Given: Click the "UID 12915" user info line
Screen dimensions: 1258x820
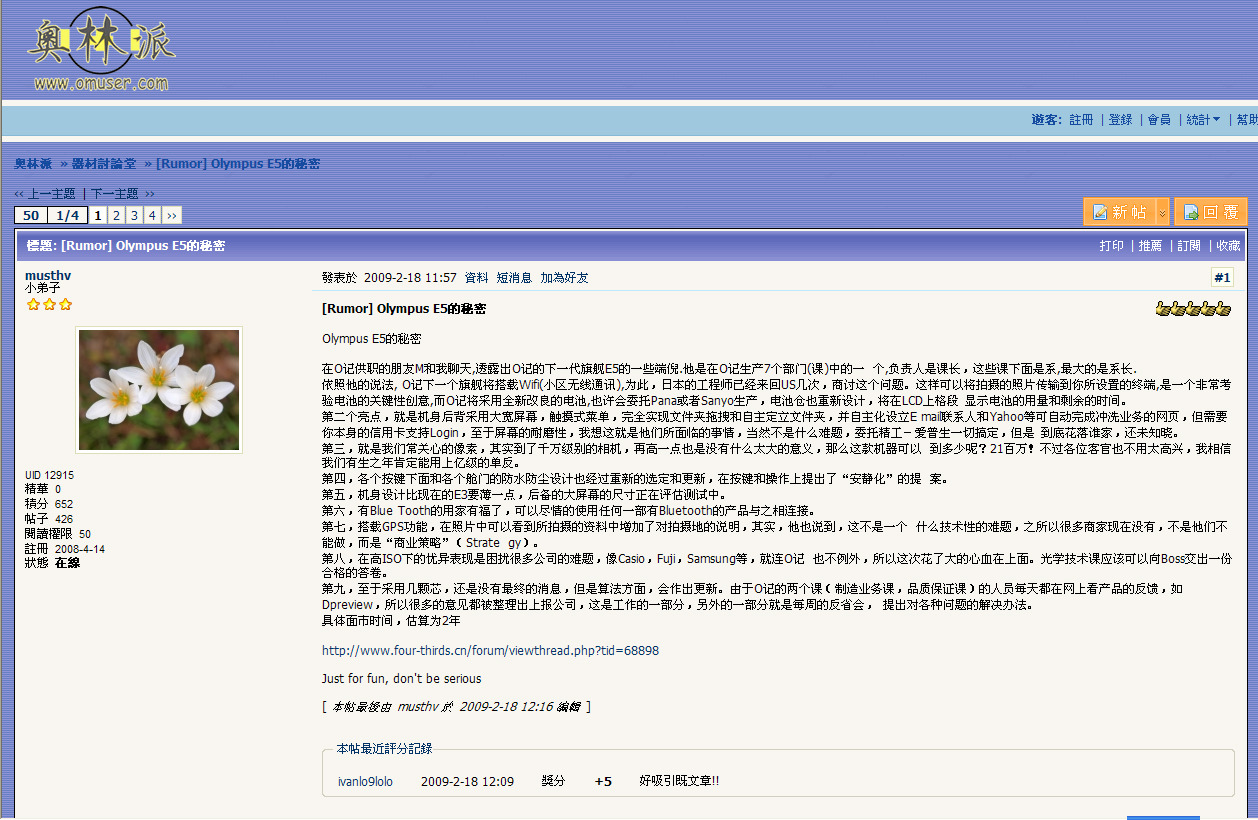Looking at the screenshot, I should tap(49, 475).
